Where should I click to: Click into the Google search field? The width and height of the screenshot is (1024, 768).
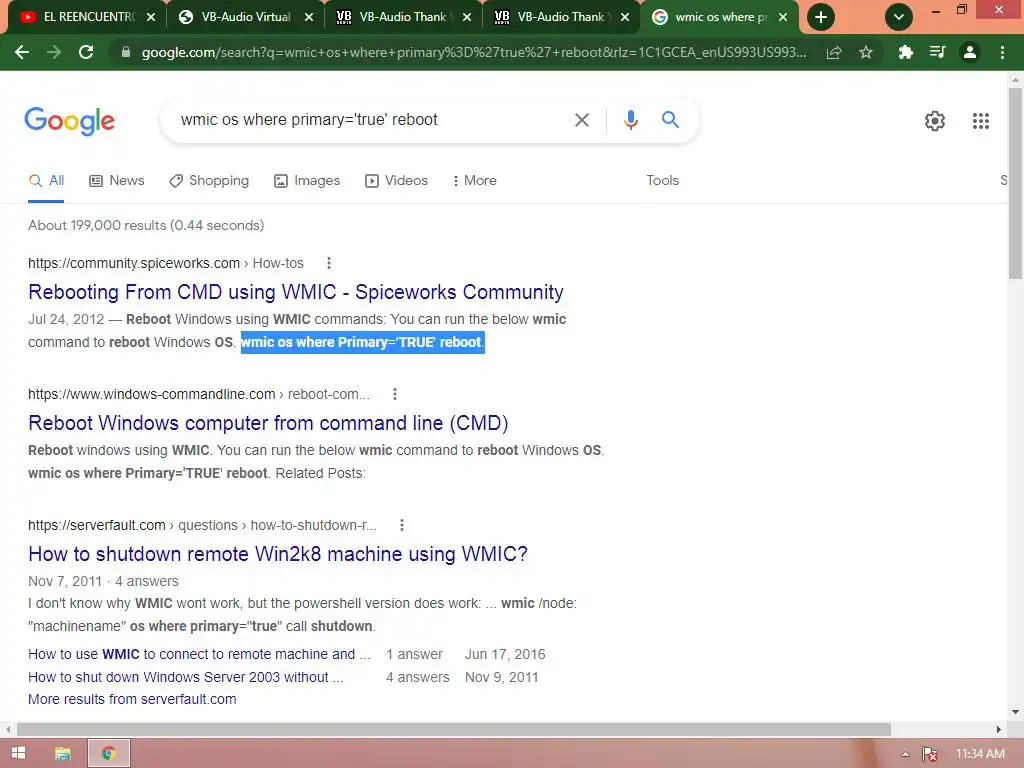click(x=372, y=120)
